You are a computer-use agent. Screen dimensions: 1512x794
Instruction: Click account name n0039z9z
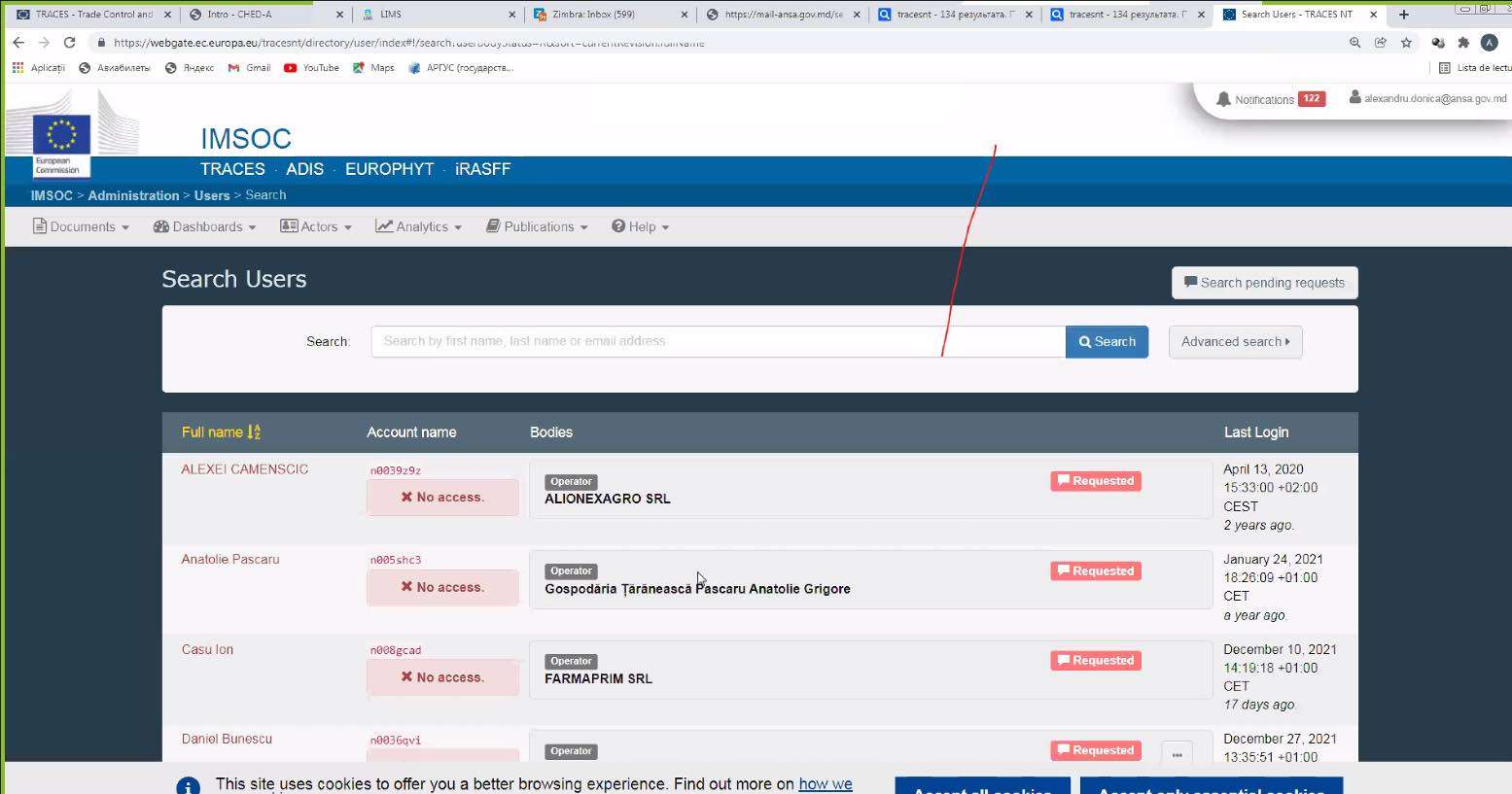(395, 470)
